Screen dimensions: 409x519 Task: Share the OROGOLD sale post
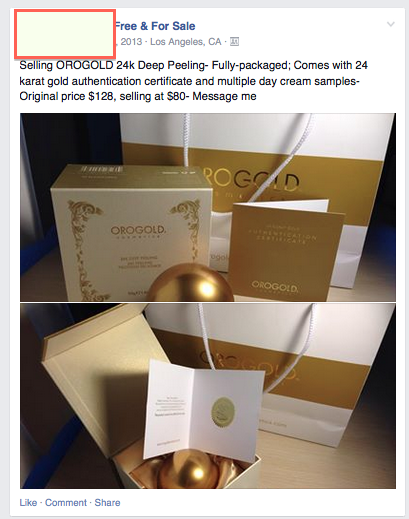107,502
